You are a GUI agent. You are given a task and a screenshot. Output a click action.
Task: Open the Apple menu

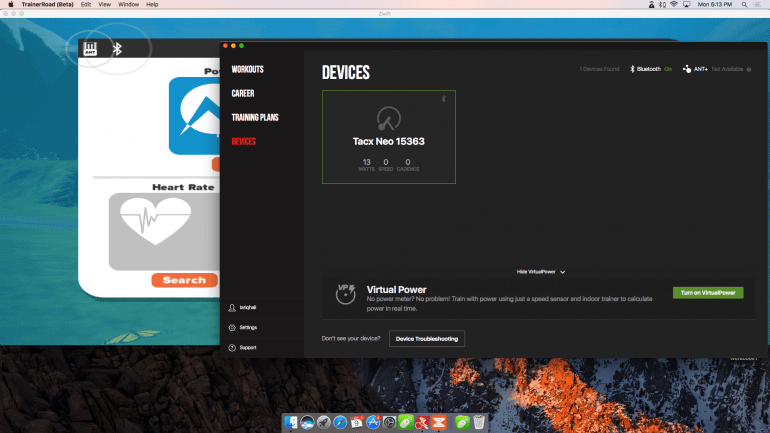(x=10, y=4)
